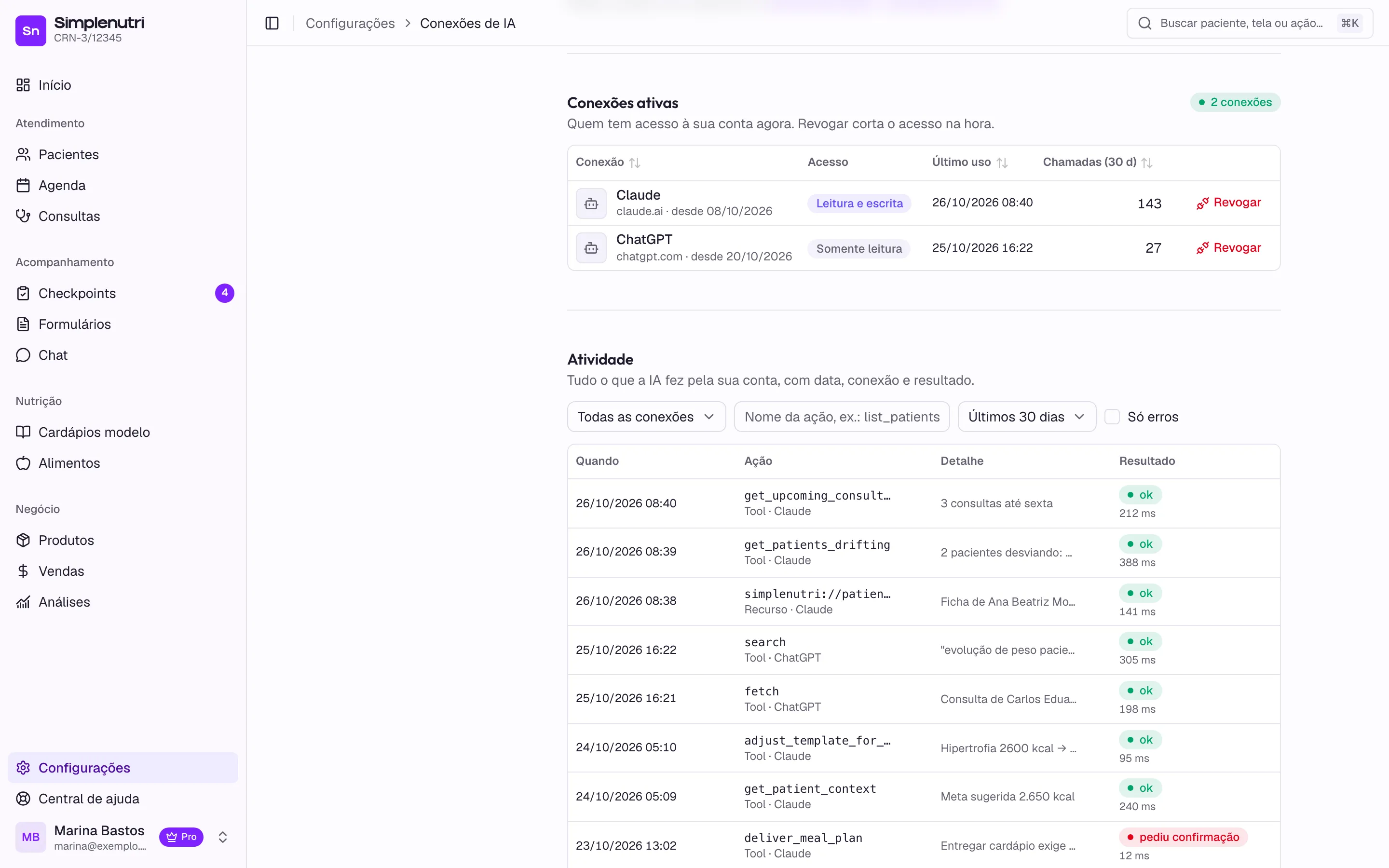
Task: Click the Configurações gear icon
Action: (23, 768)
